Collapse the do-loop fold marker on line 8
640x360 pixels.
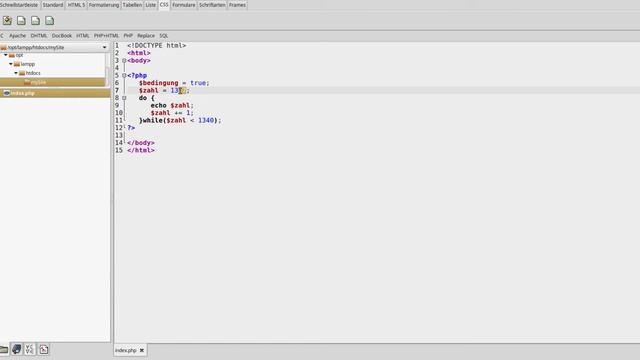tap(124, 98)
